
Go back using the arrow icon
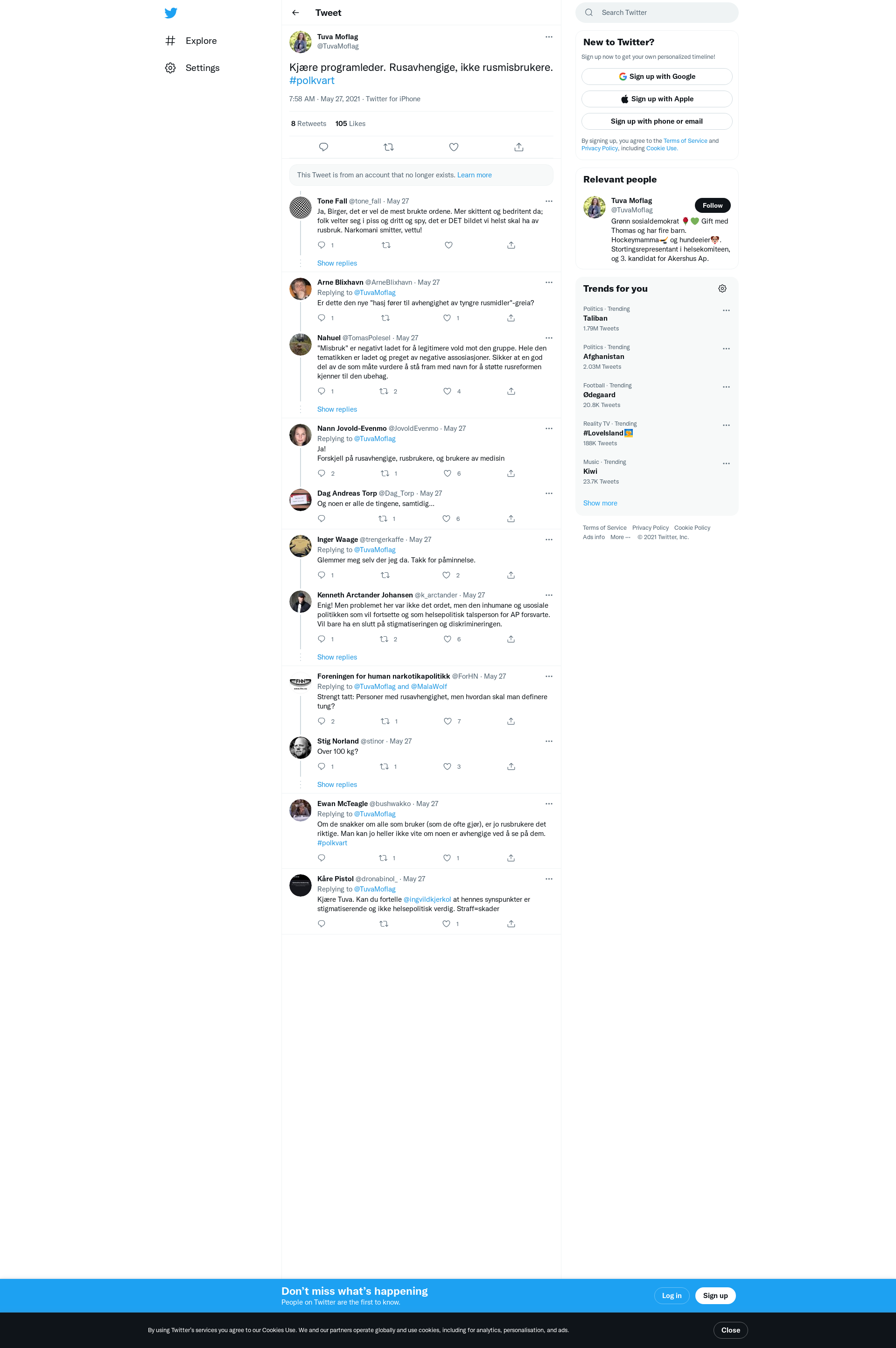click(x=295, y=13)
